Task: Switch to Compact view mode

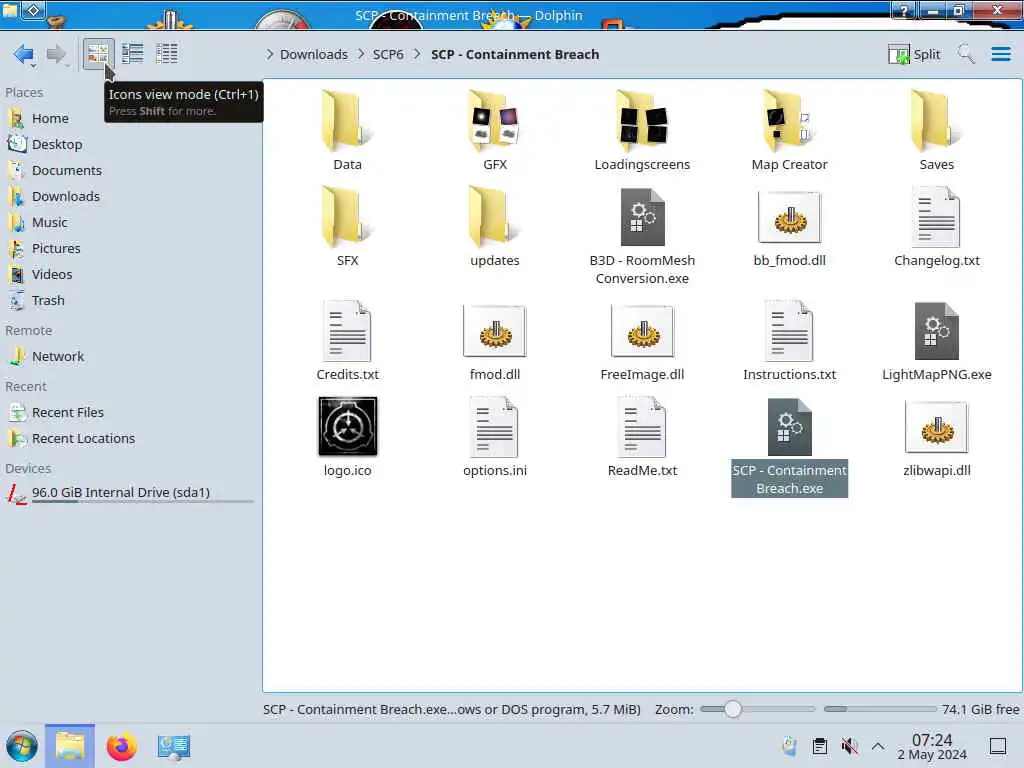Action: pos(133,54)
